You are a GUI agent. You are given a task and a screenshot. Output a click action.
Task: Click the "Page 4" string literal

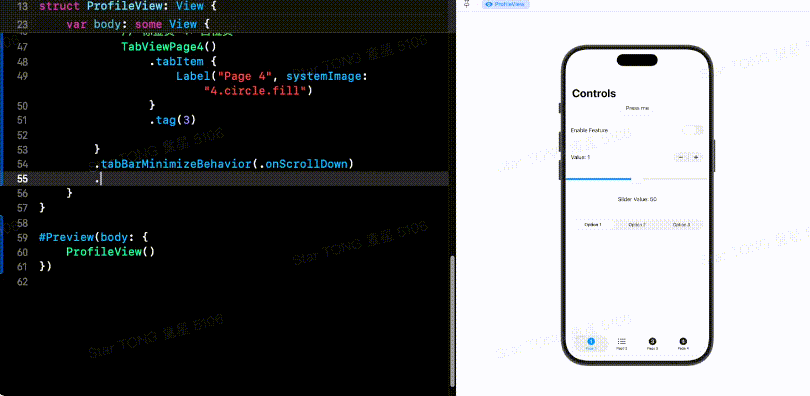[x=245, y=76]
